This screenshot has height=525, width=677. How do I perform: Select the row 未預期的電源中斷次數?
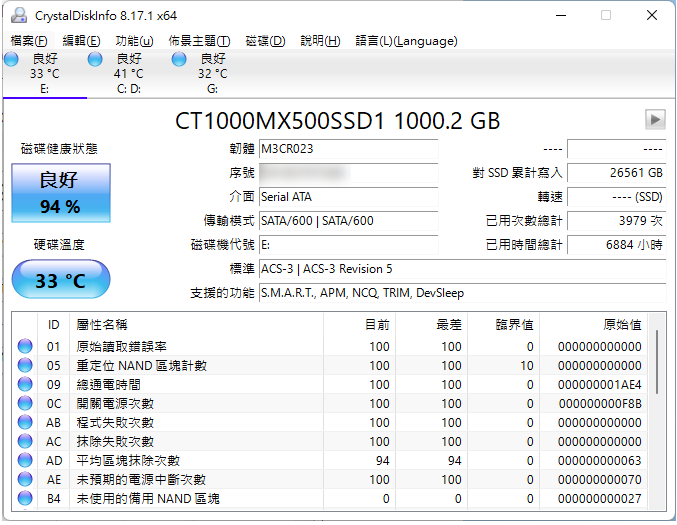[x=330, y=479]
